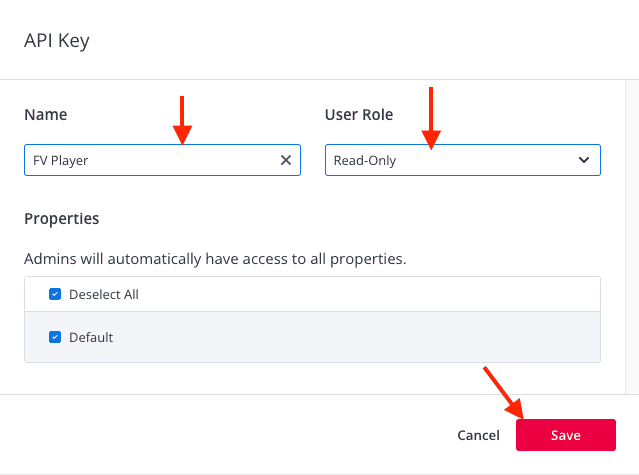Click the checkmark icon beside Deselect All

click(x=55, y=294)
